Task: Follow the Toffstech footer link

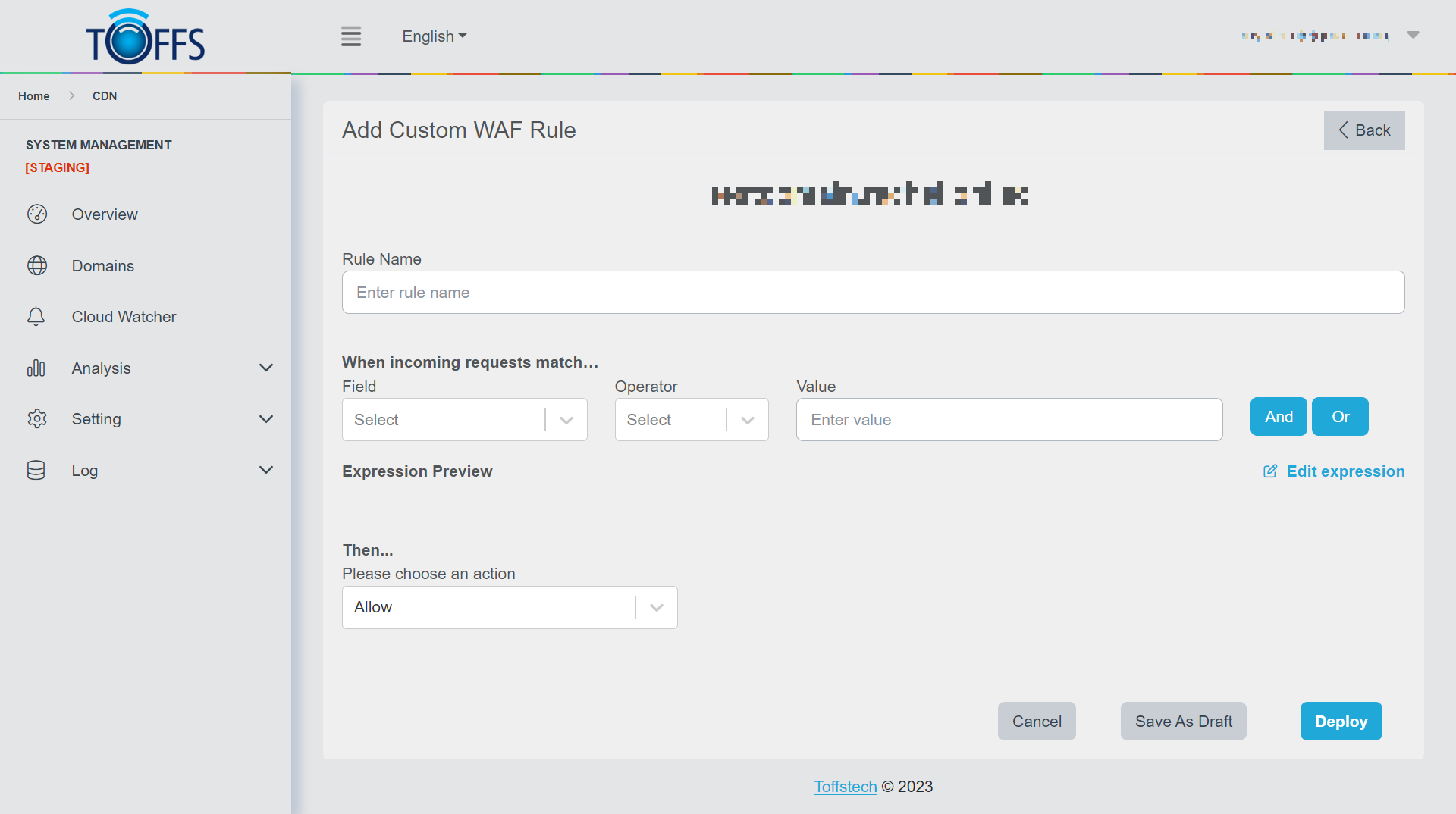Action: point(845,787)
